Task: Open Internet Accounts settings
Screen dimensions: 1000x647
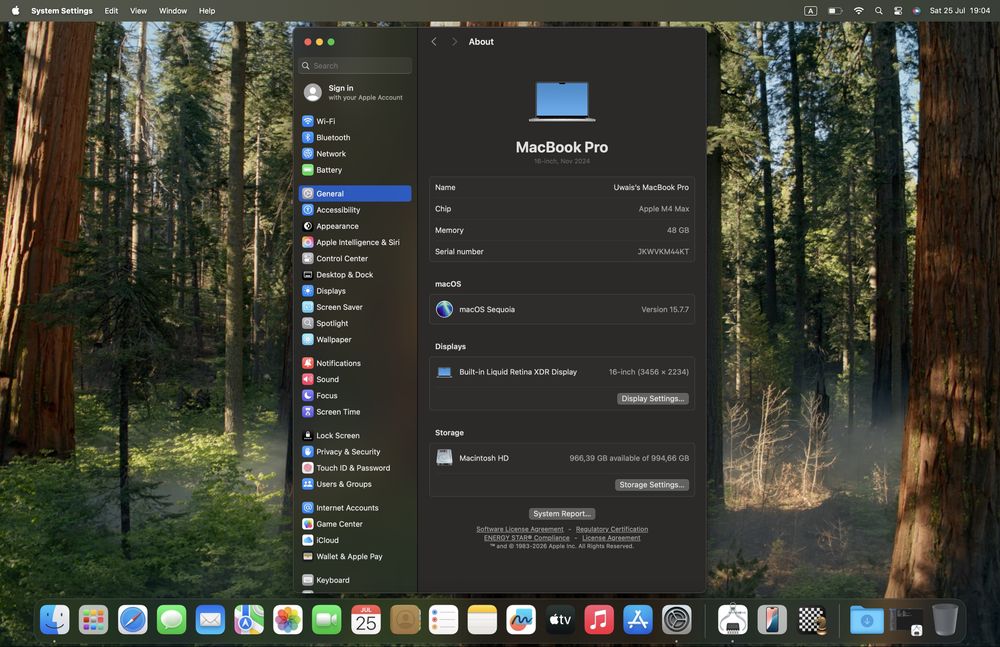Action: tap(355, 508)
